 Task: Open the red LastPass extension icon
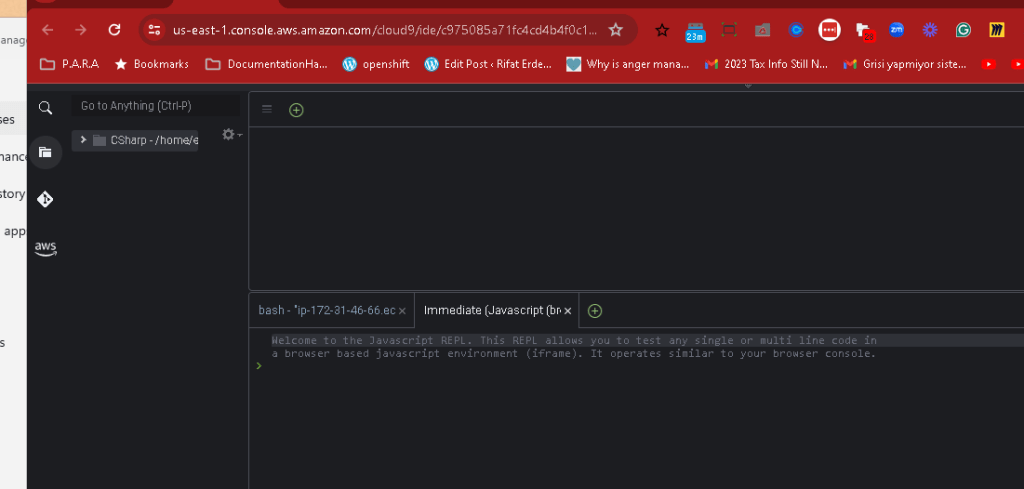(829, 30)
